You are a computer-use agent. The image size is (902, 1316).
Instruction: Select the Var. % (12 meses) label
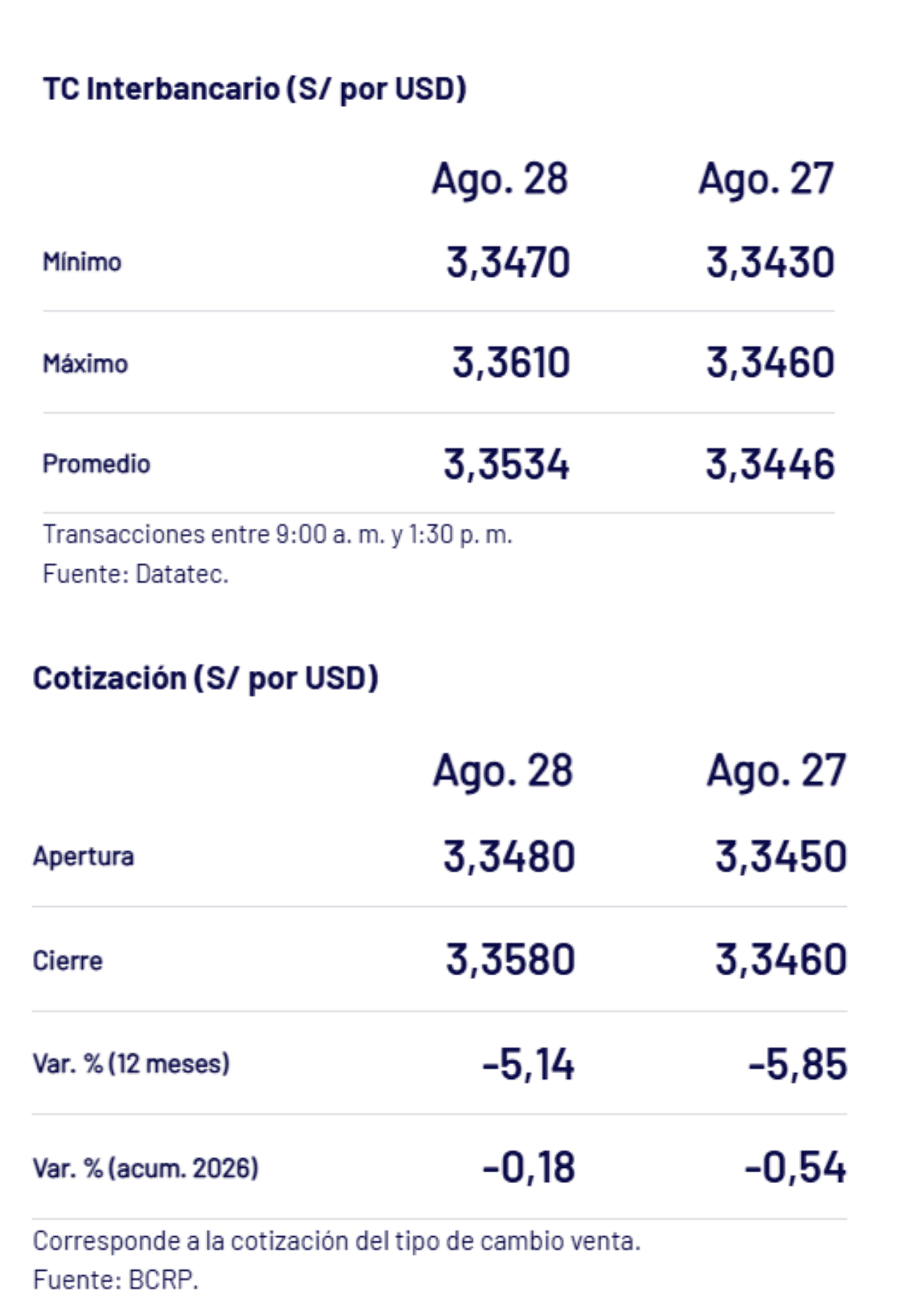pos(132,1063)
